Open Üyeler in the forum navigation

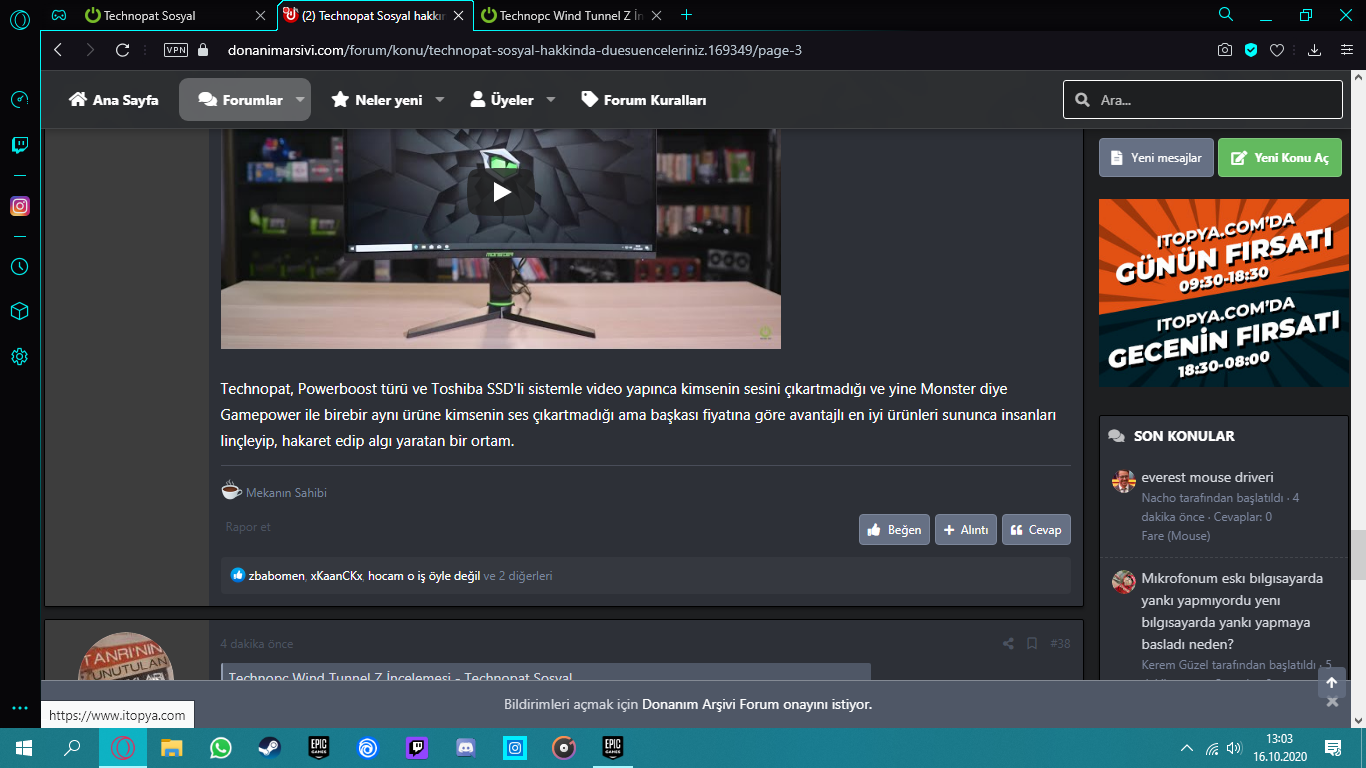tap(501, 100)
